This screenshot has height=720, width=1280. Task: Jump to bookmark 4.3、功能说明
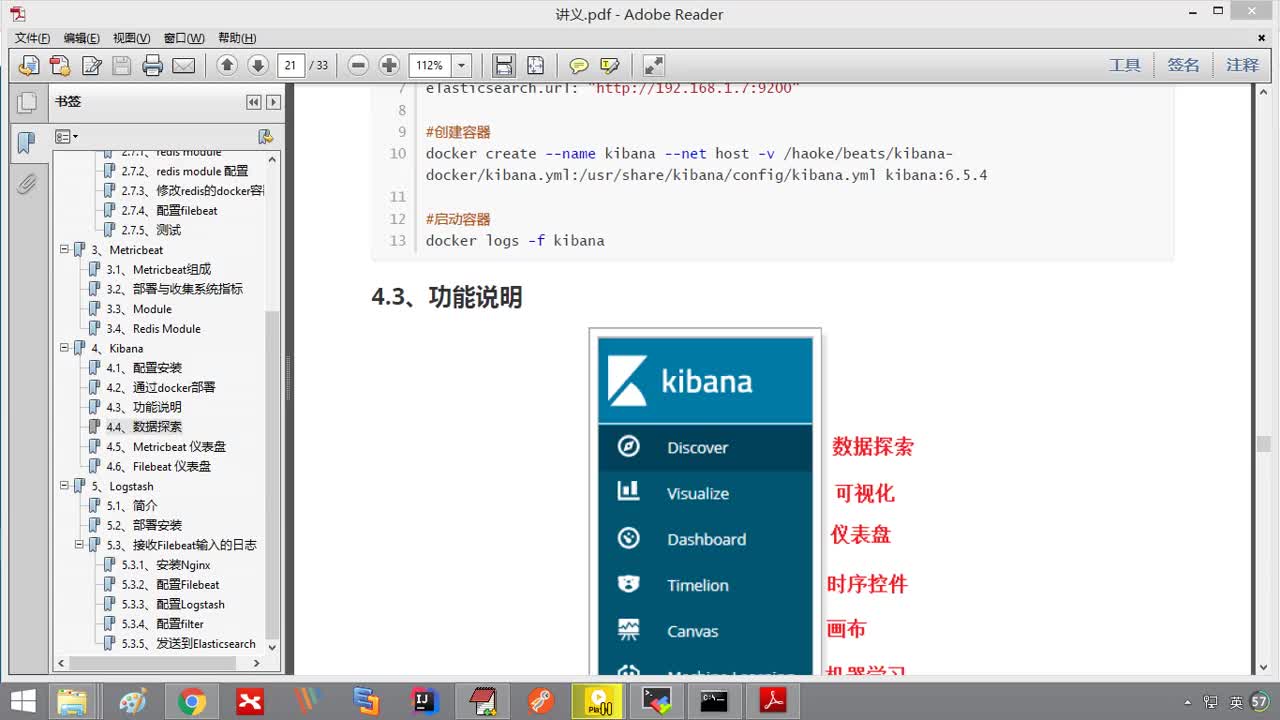(x=144, y=407)
